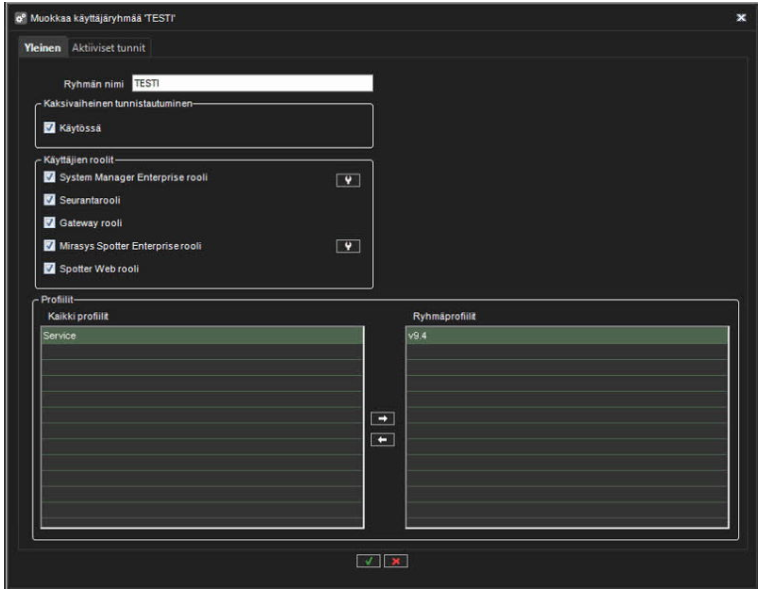This screenshot has height=590, width=758.
Task: Uncheck System Manager Enterprise rooli
Action: (49, 177)
